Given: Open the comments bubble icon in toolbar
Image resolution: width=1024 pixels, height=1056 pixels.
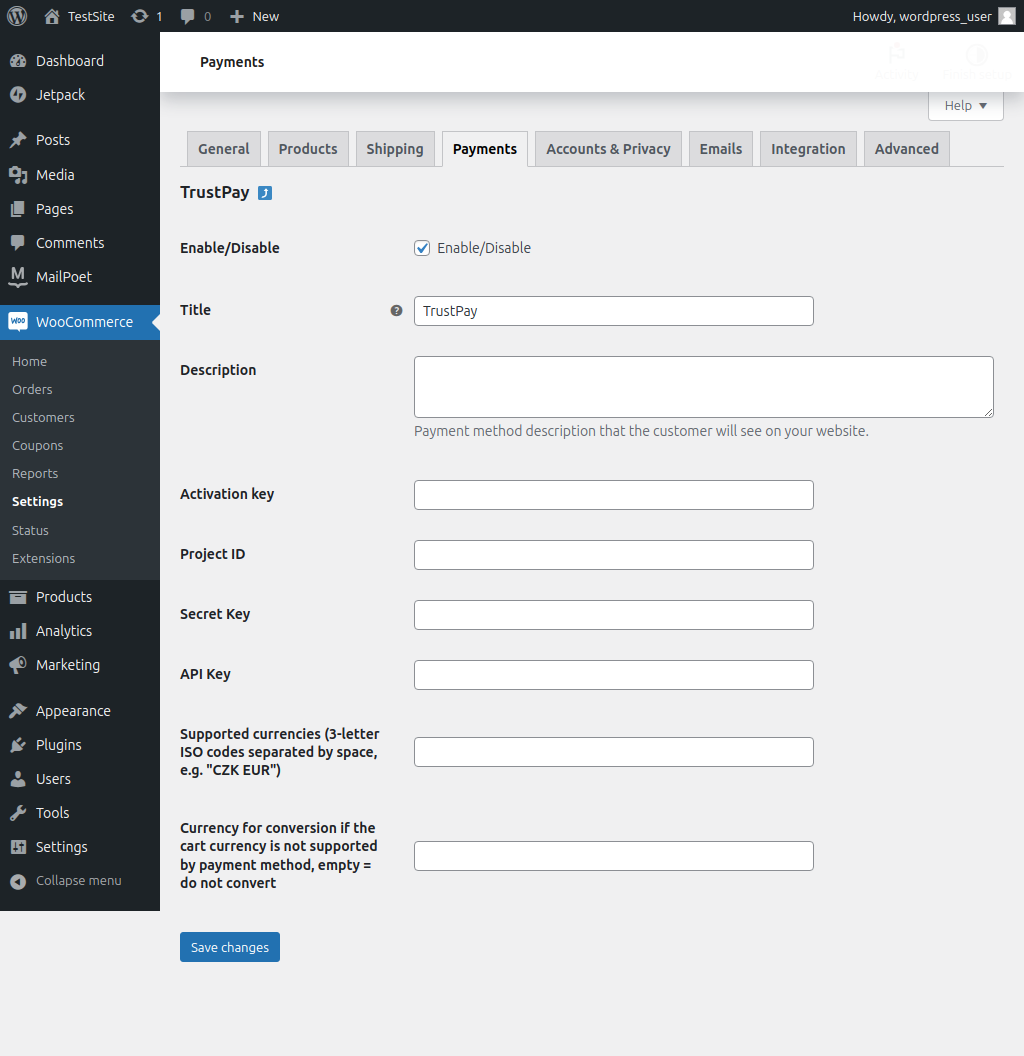Looking at the screenshot, I should [187, 16].
